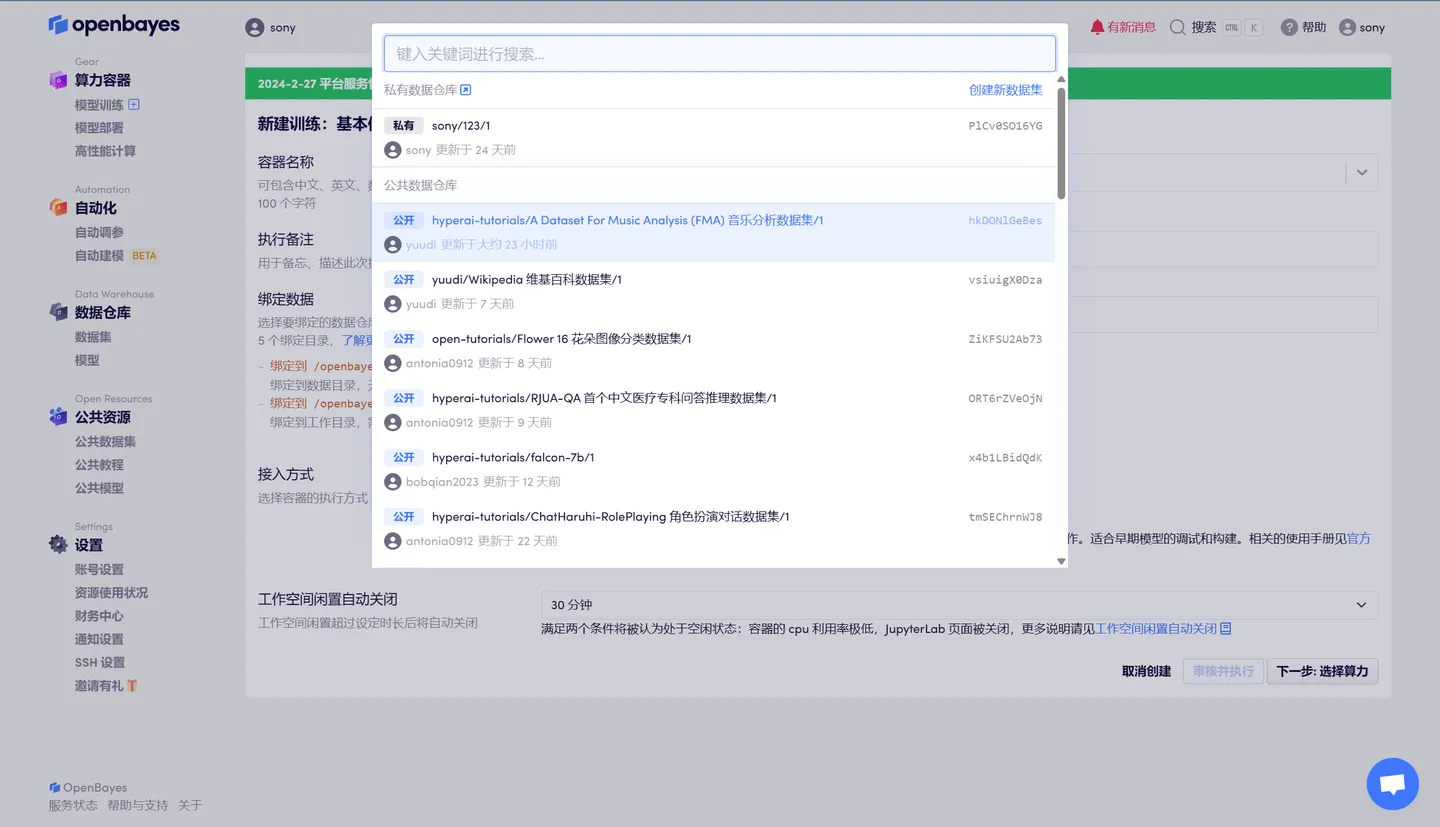Click the down arrow below the dataset list
The height and width of the screenshot is (827, 1440).
coord(1061,561)
